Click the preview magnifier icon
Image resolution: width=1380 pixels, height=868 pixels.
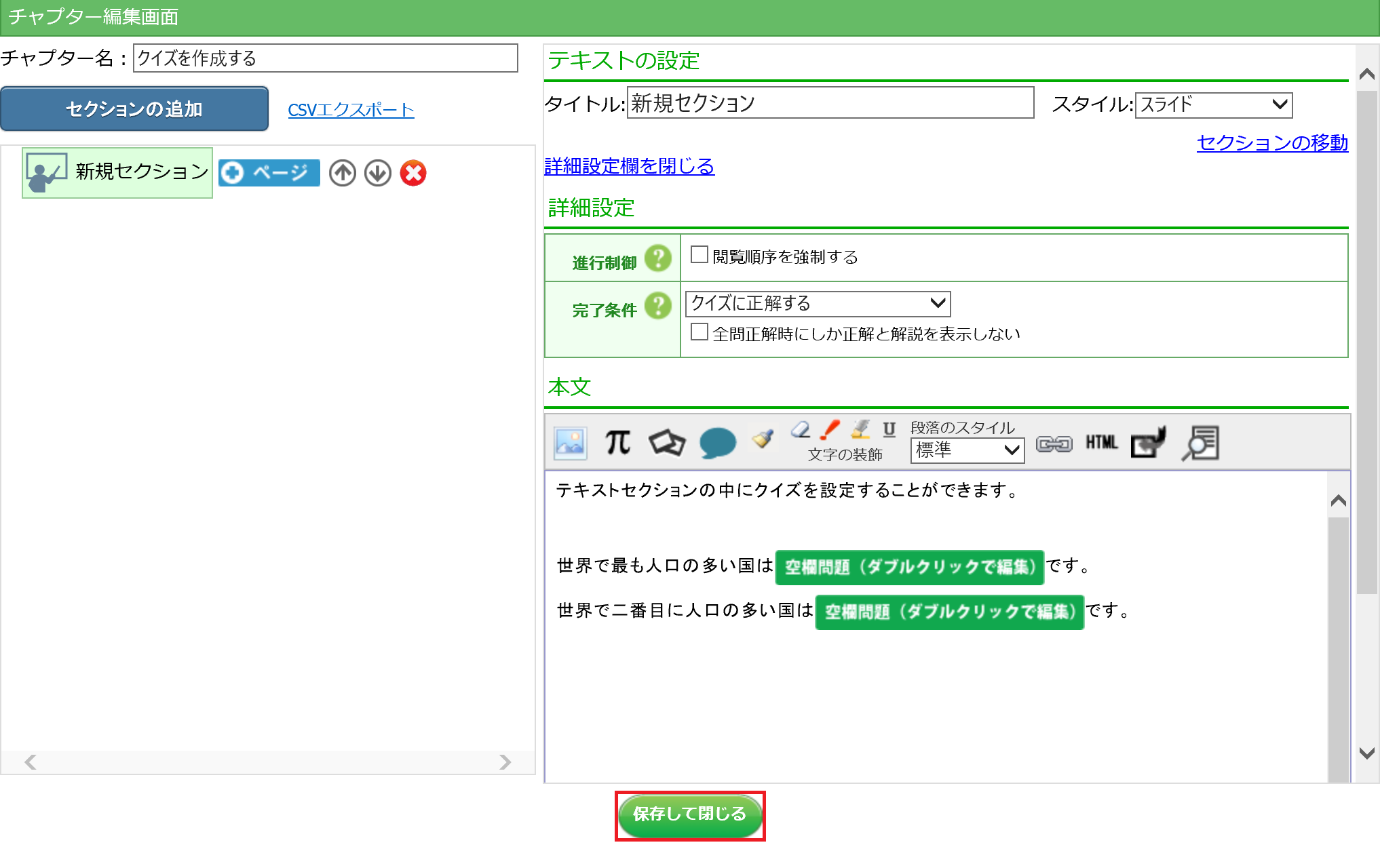click(x=1201, y=443)
